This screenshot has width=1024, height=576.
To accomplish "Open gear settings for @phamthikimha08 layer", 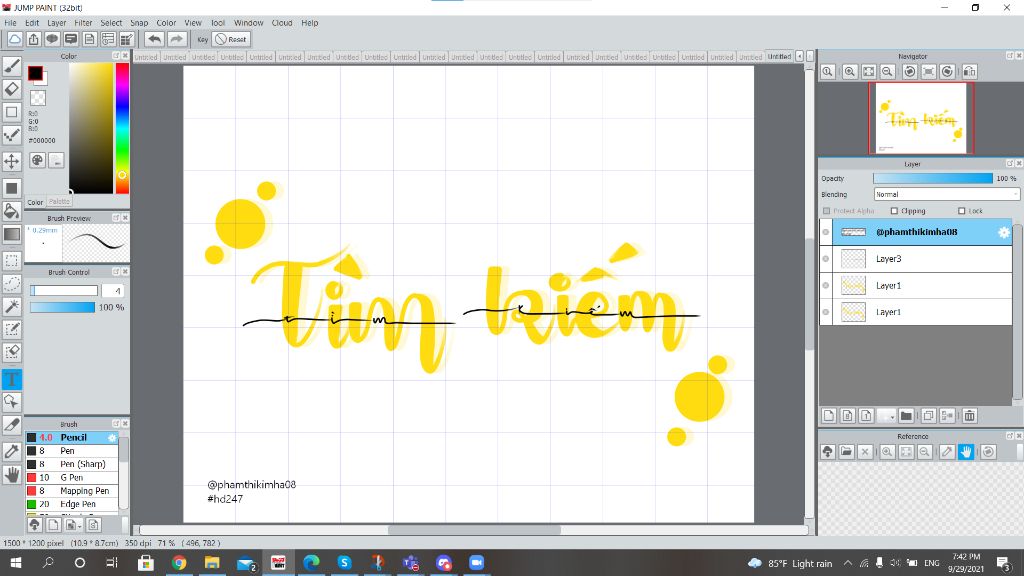I will click(1004, 232).
